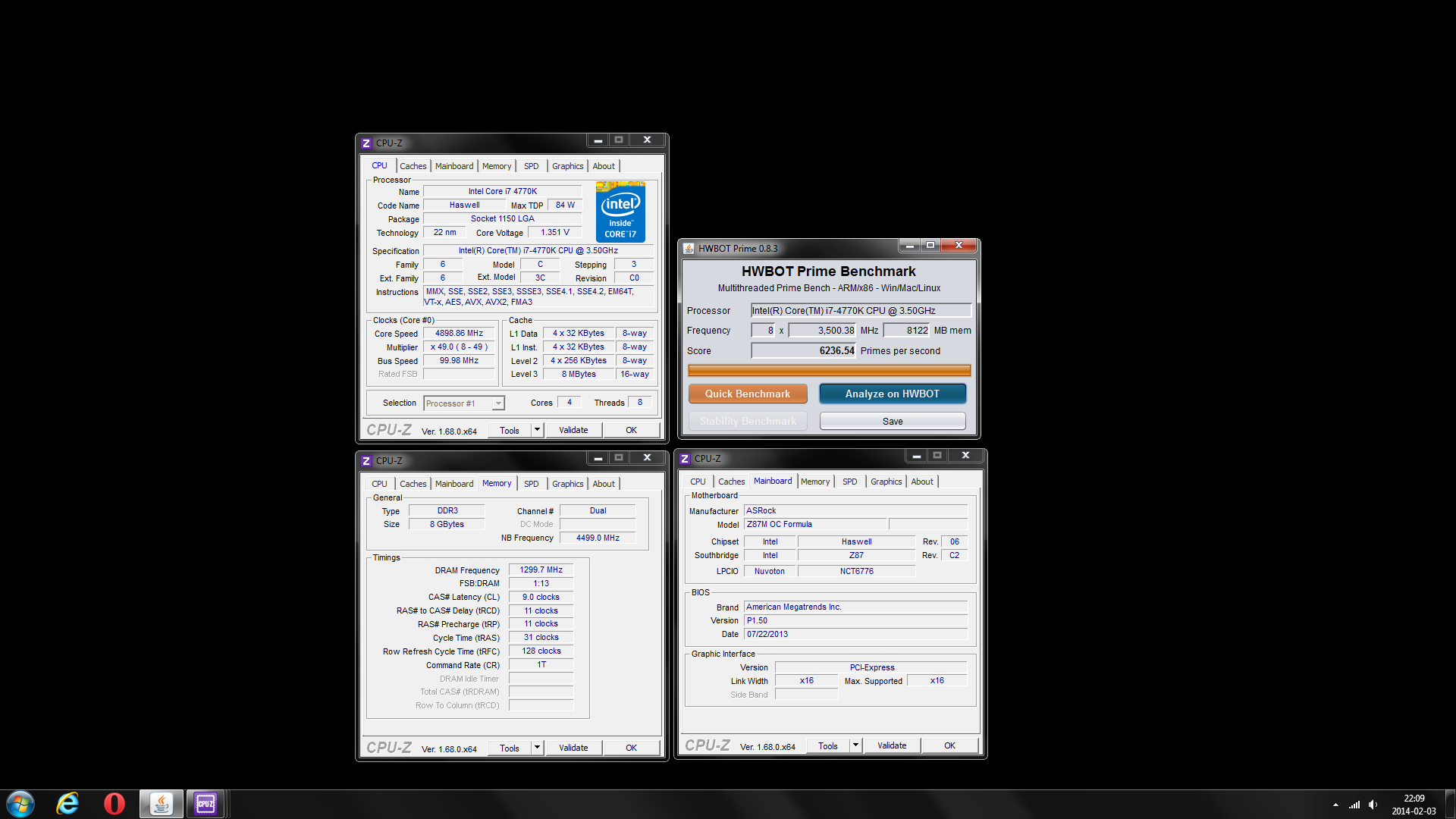Click DRAM Frequency value 1299.7 MHz
This screenshot has width=1456, height=819.
tap(541, 570)
